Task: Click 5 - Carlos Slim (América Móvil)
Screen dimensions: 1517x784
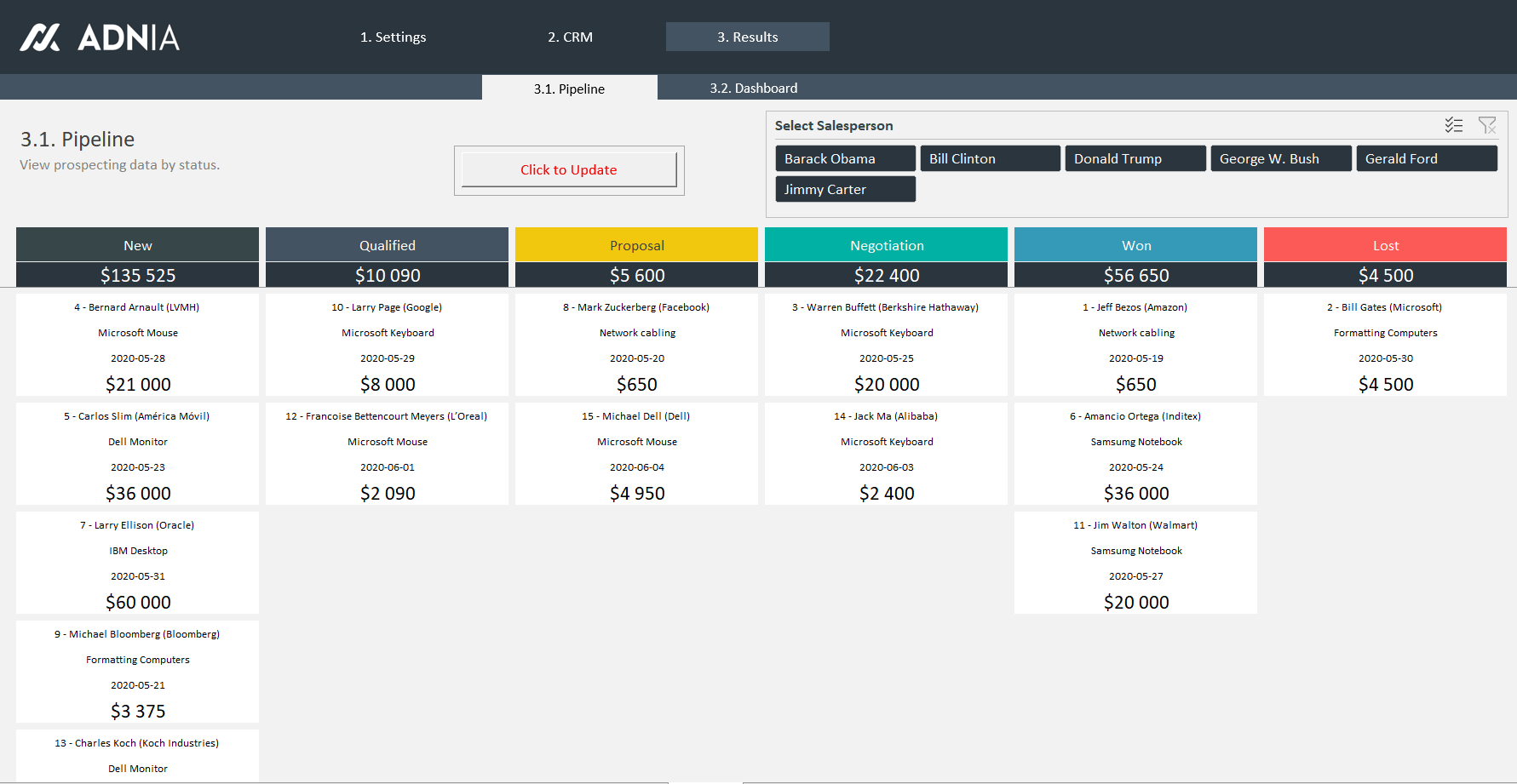Action: (137, 416)
